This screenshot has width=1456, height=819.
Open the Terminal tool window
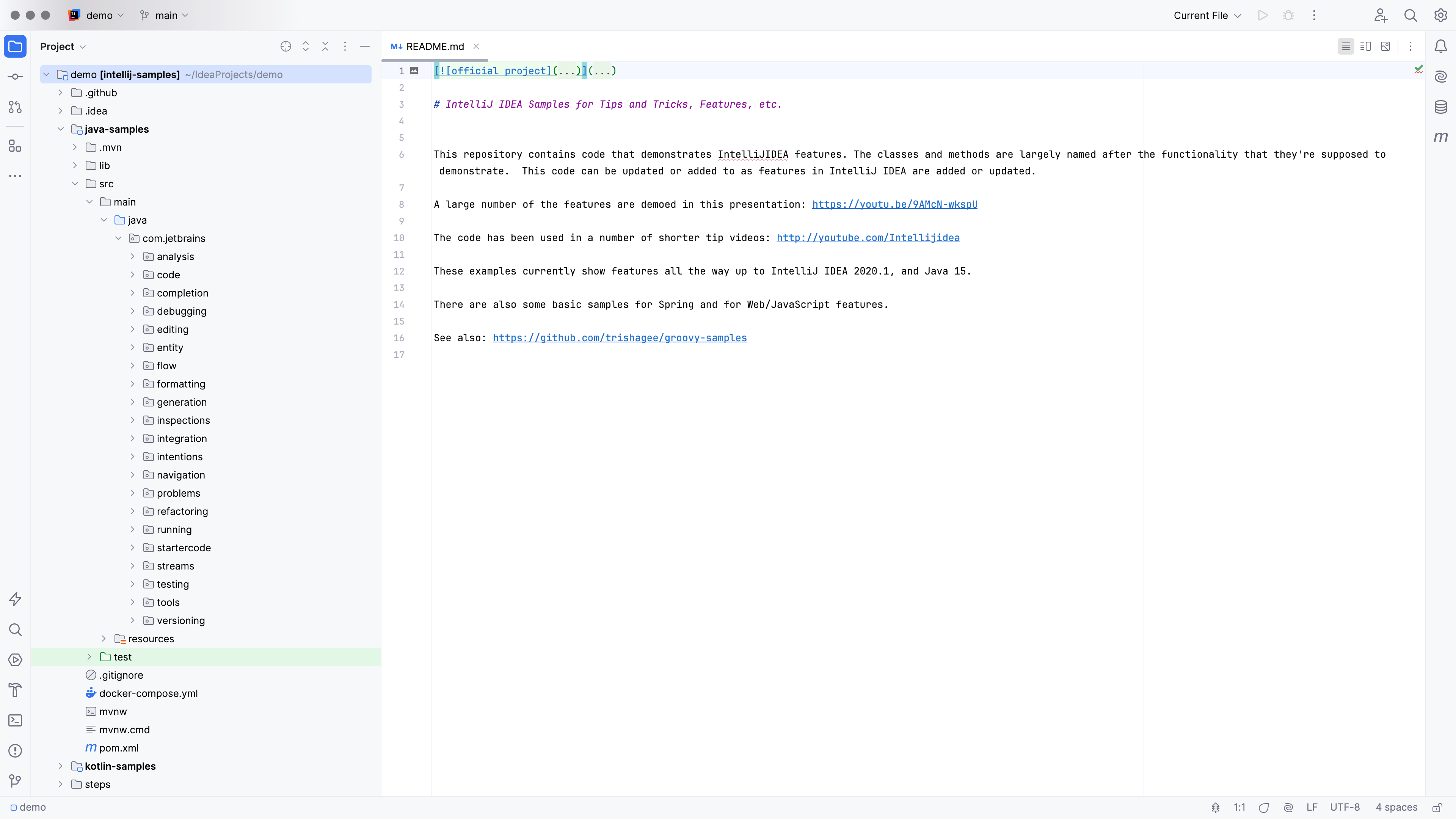[x=15, y=720]
